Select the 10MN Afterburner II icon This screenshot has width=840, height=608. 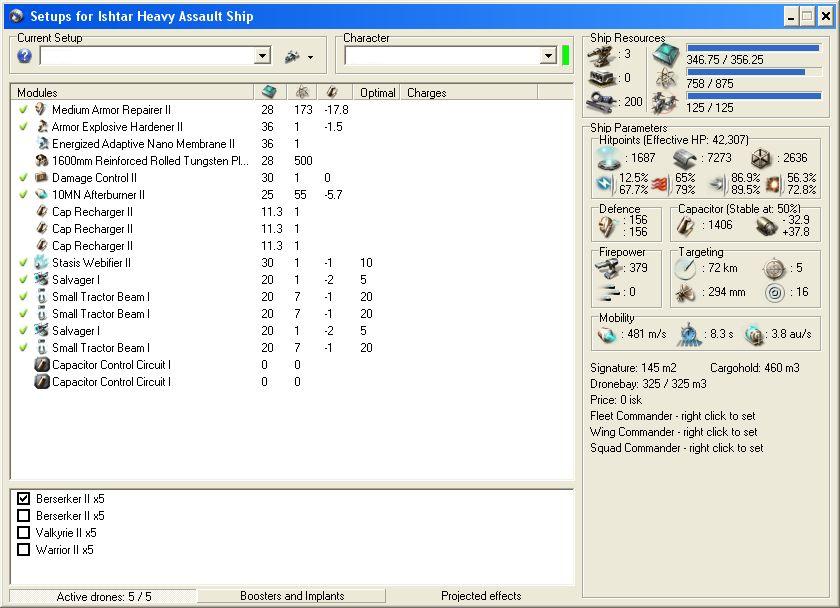coord(41,194)
